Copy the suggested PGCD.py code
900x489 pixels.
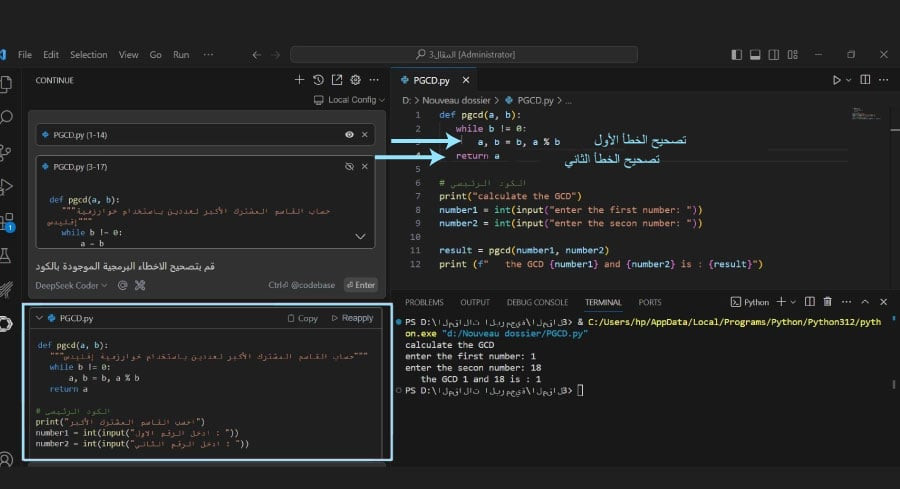pos(302,318)
